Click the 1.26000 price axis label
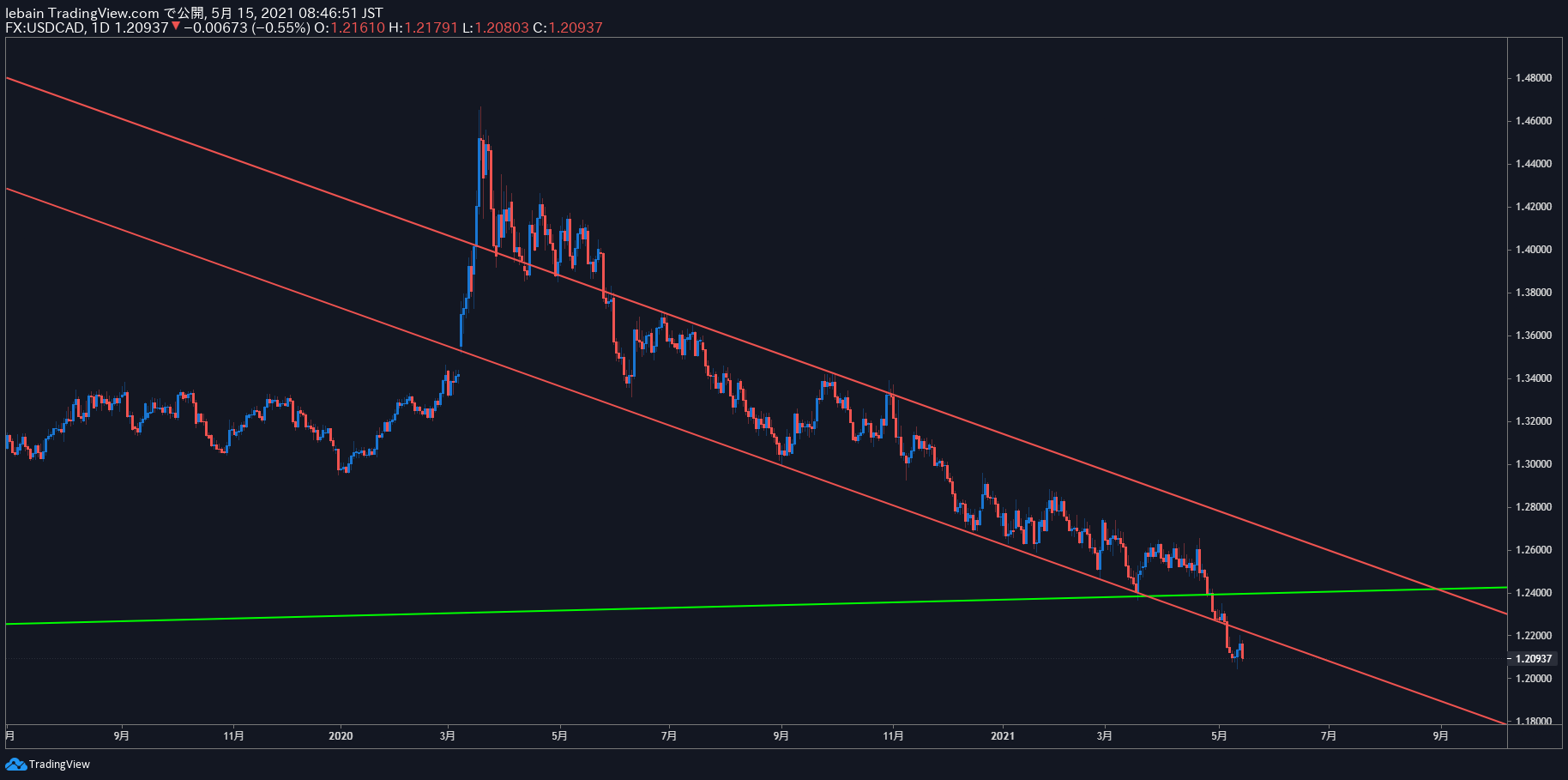This screenshot has width=1568, height=780. (1533, 550)
